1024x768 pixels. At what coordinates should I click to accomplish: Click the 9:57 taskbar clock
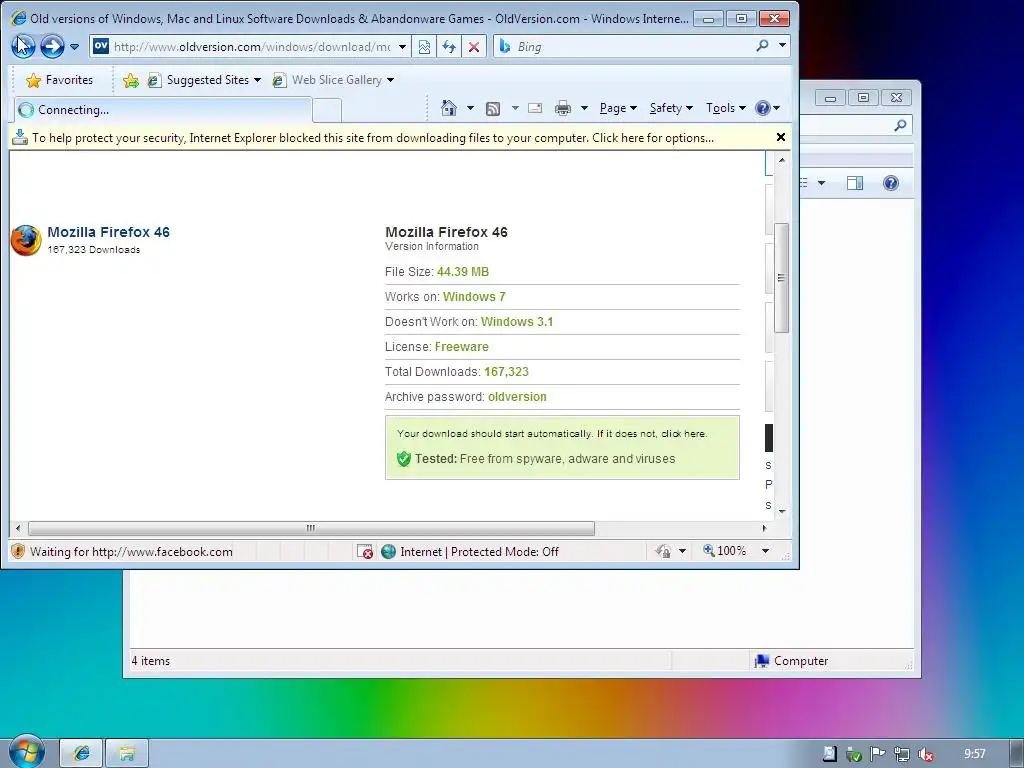974,754
